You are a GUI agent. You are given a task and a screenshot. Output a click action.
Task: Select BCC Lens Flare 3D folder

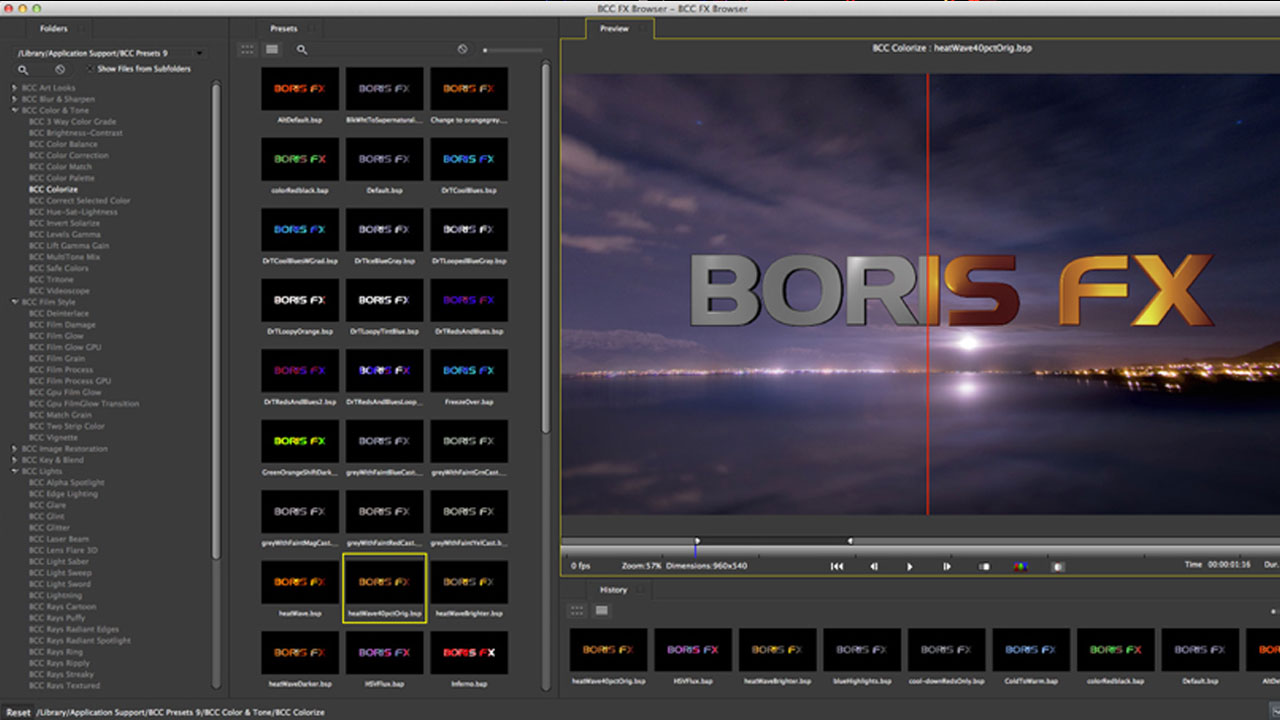tap(63, 550)
